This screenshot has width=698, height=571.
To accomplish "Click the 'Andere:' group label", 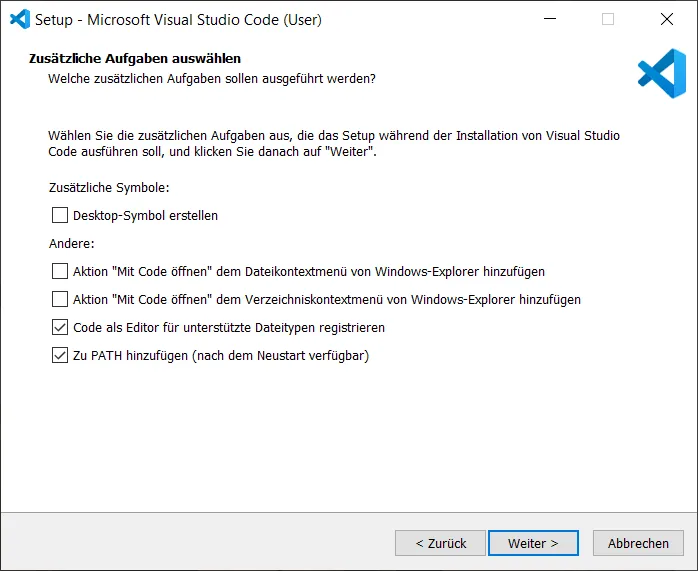I will tap(71, 243).
